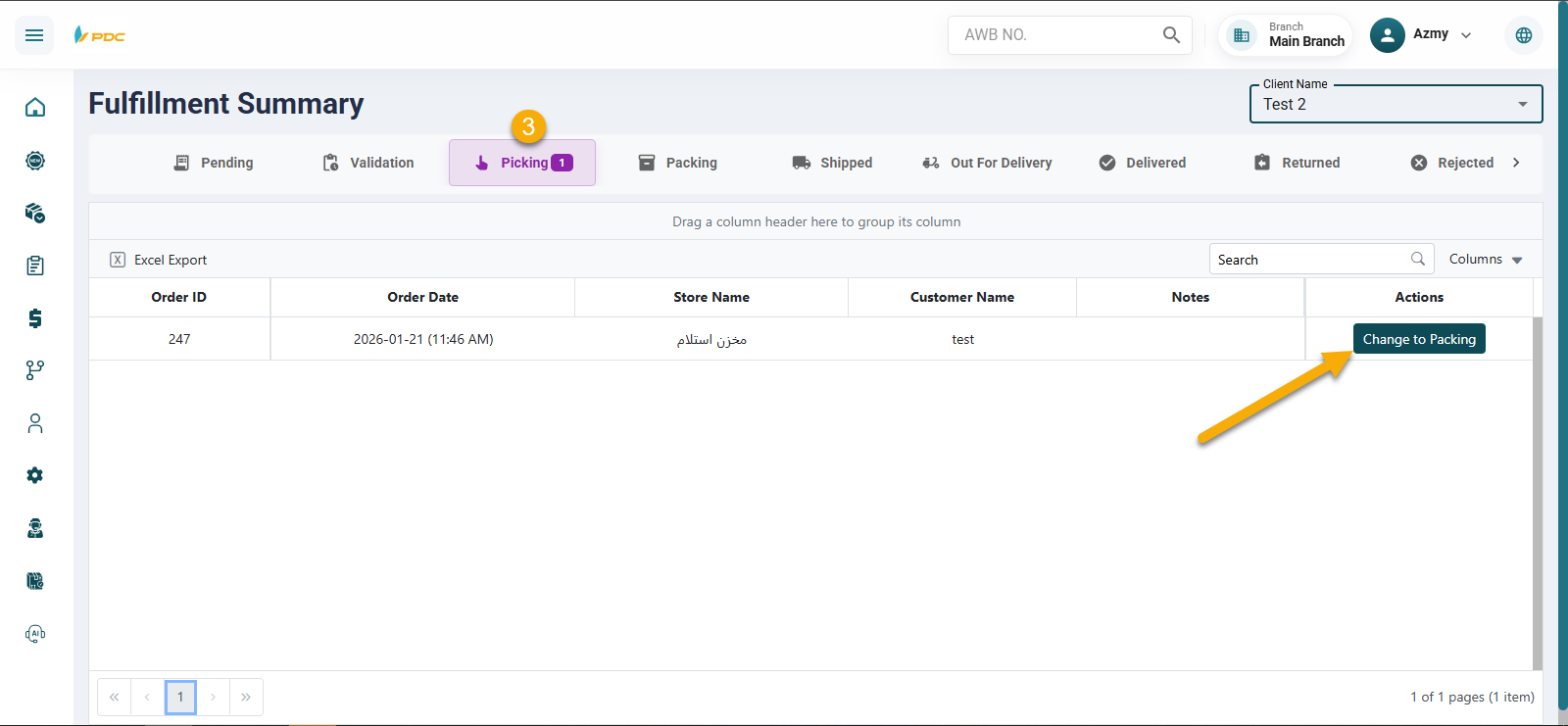Open the Columns chooser dropdown
This screenshot has height=726, width=1568.
click(1486, 260)
